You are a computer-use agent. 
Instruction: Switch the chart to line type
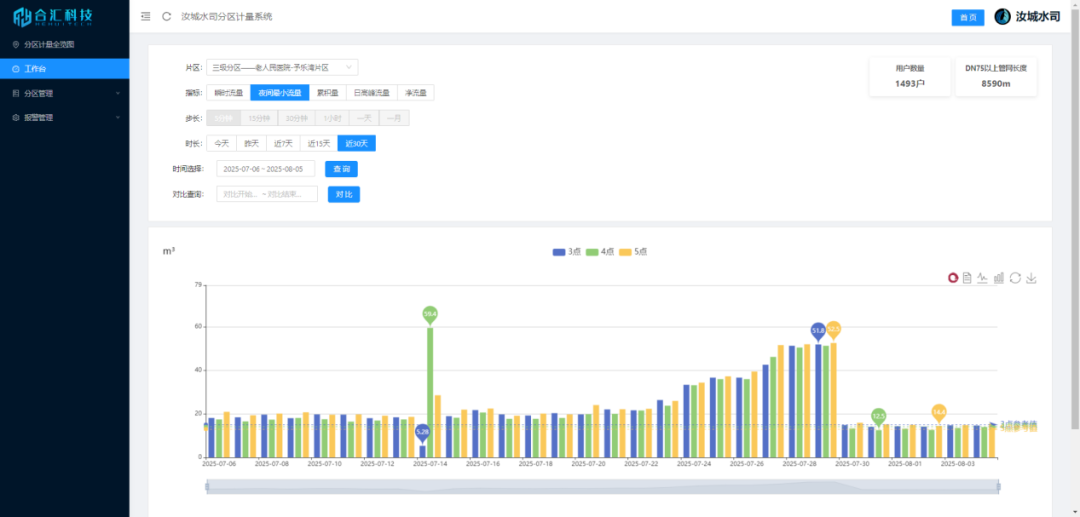(x=983, y=277)
